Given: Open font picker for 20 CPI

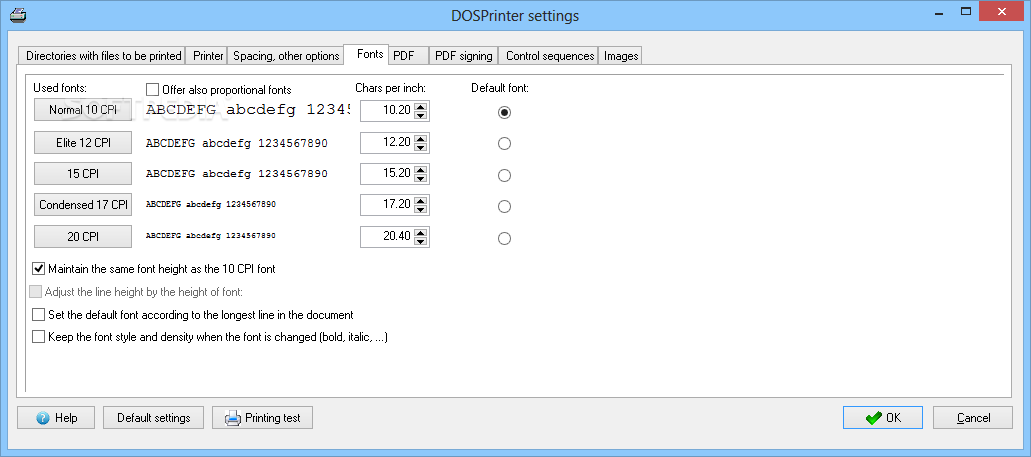Looking at the screenshot, I should 83,236.
